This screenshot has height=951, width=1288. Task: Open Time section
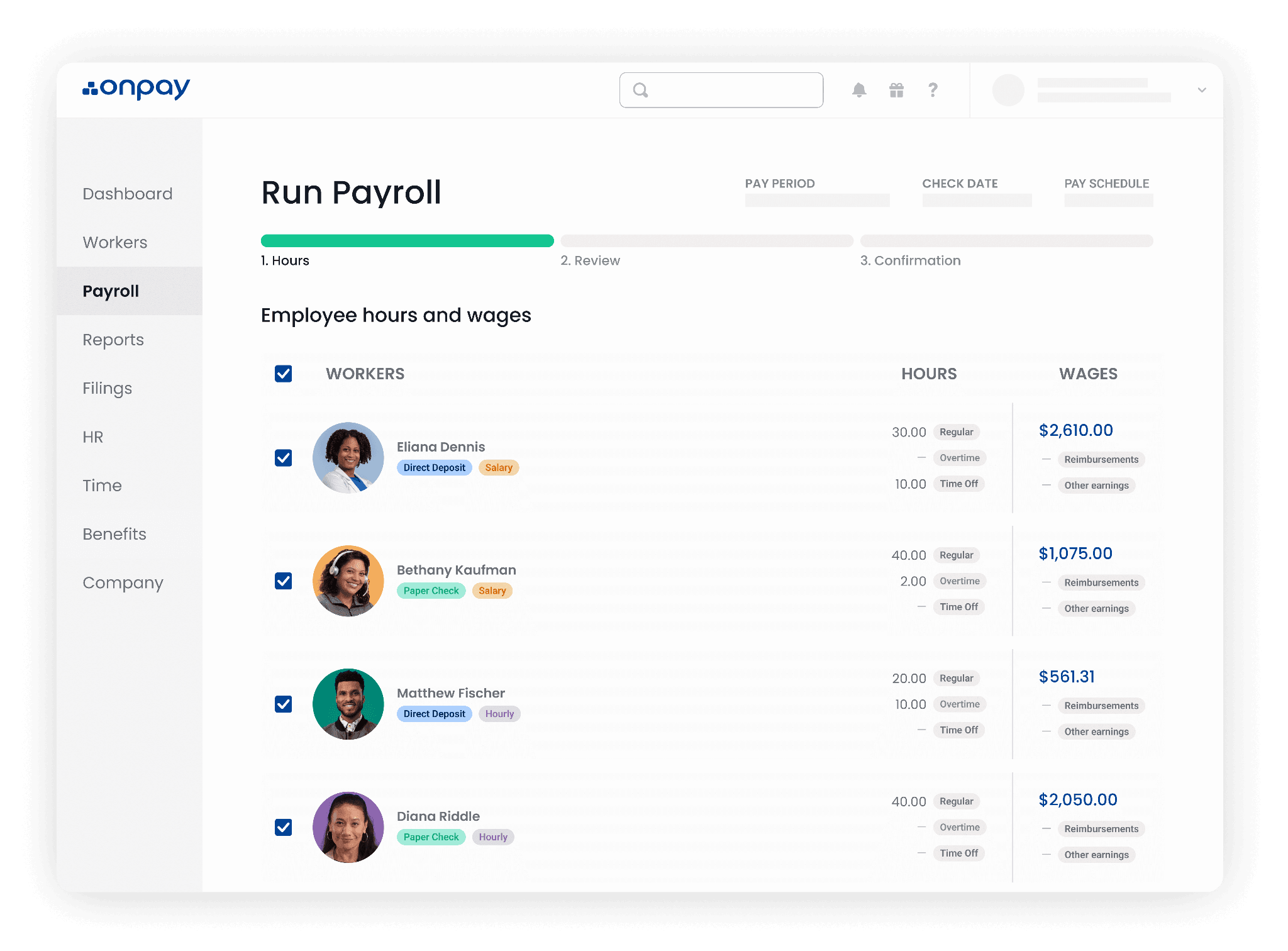click(102, 485)
